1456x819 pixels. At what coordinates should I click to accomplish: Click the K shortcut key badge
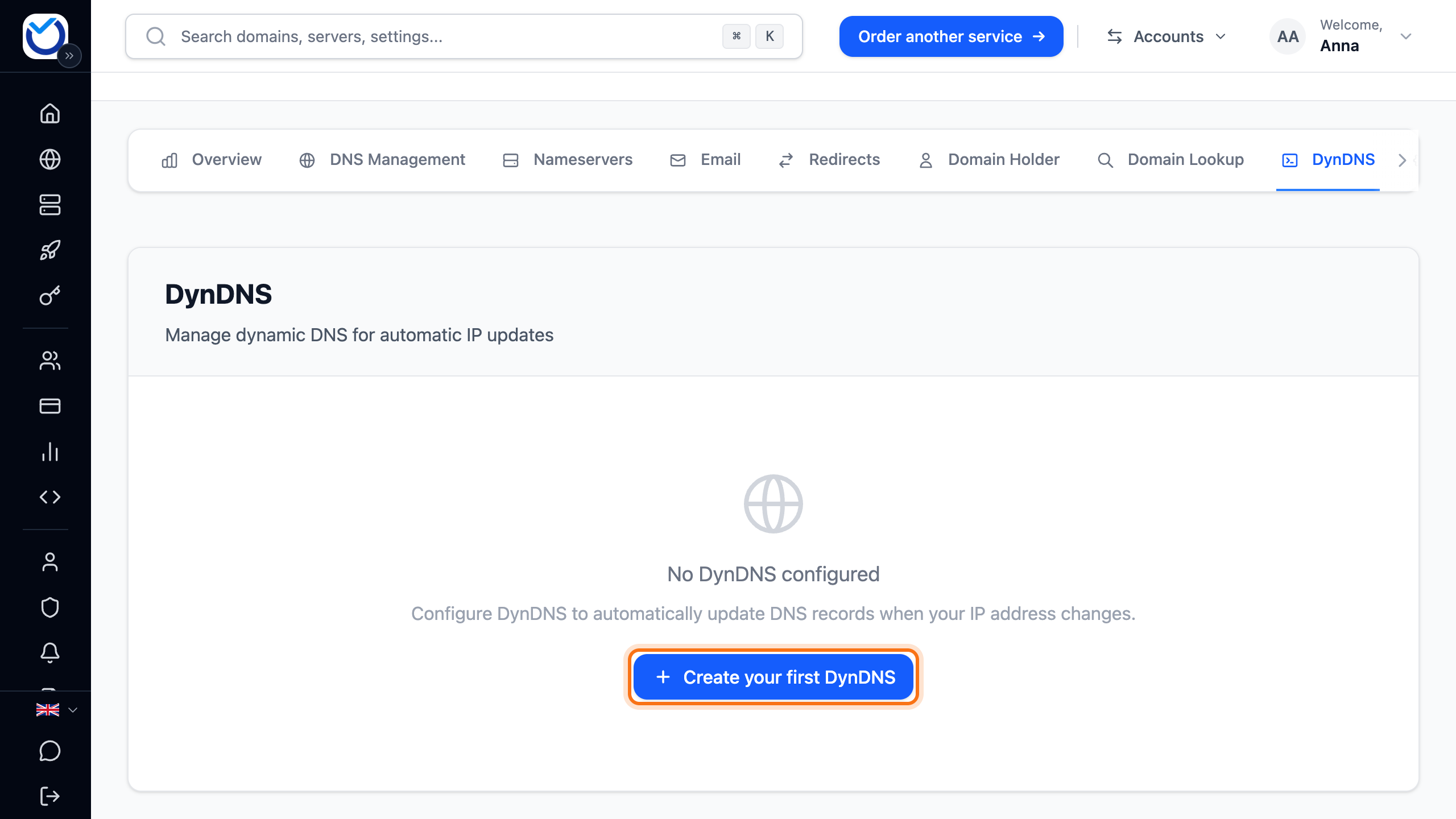coord(770,36)
